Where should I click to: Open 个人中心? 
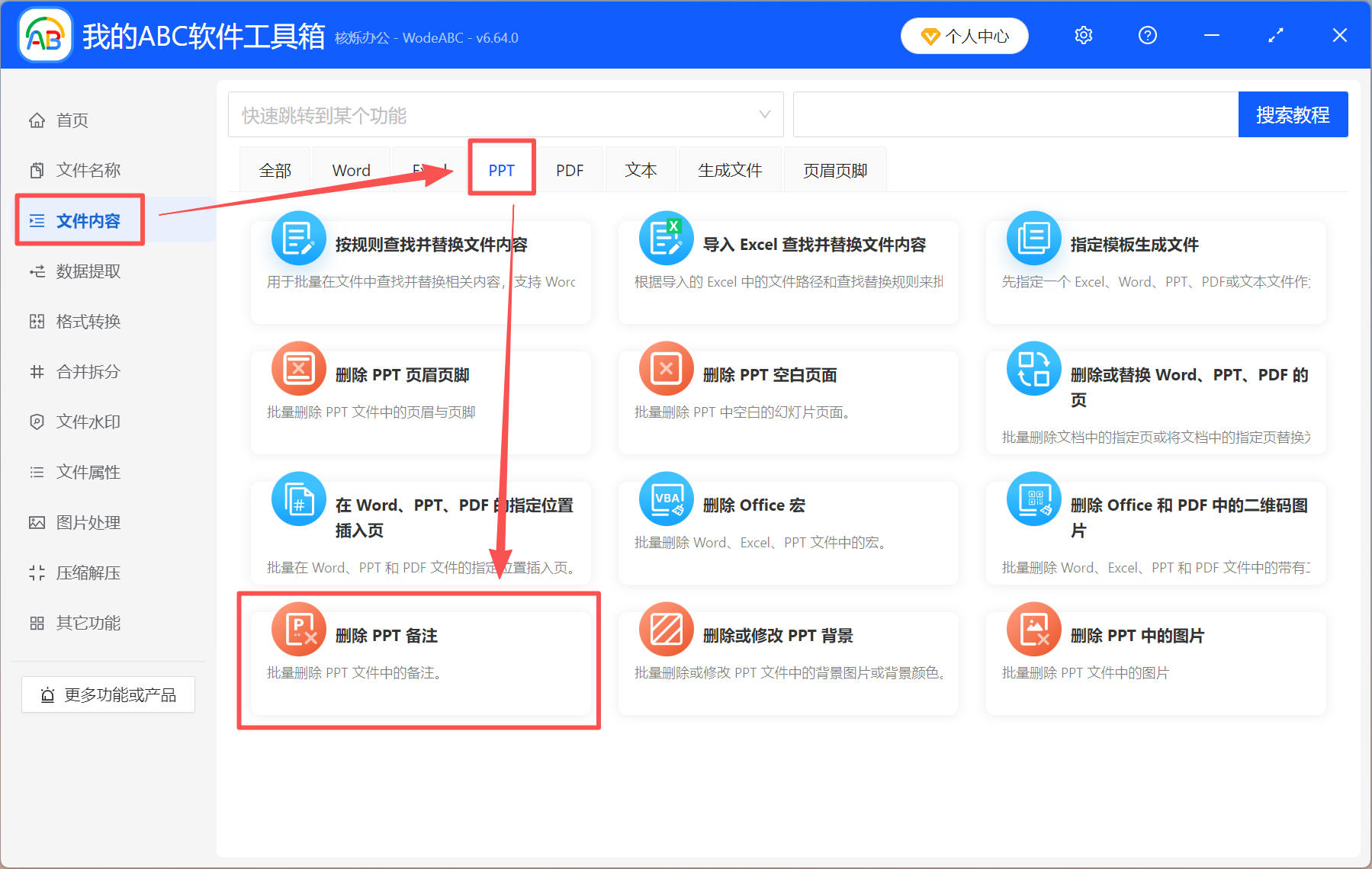pyautogui.click(x=964, y=35)
